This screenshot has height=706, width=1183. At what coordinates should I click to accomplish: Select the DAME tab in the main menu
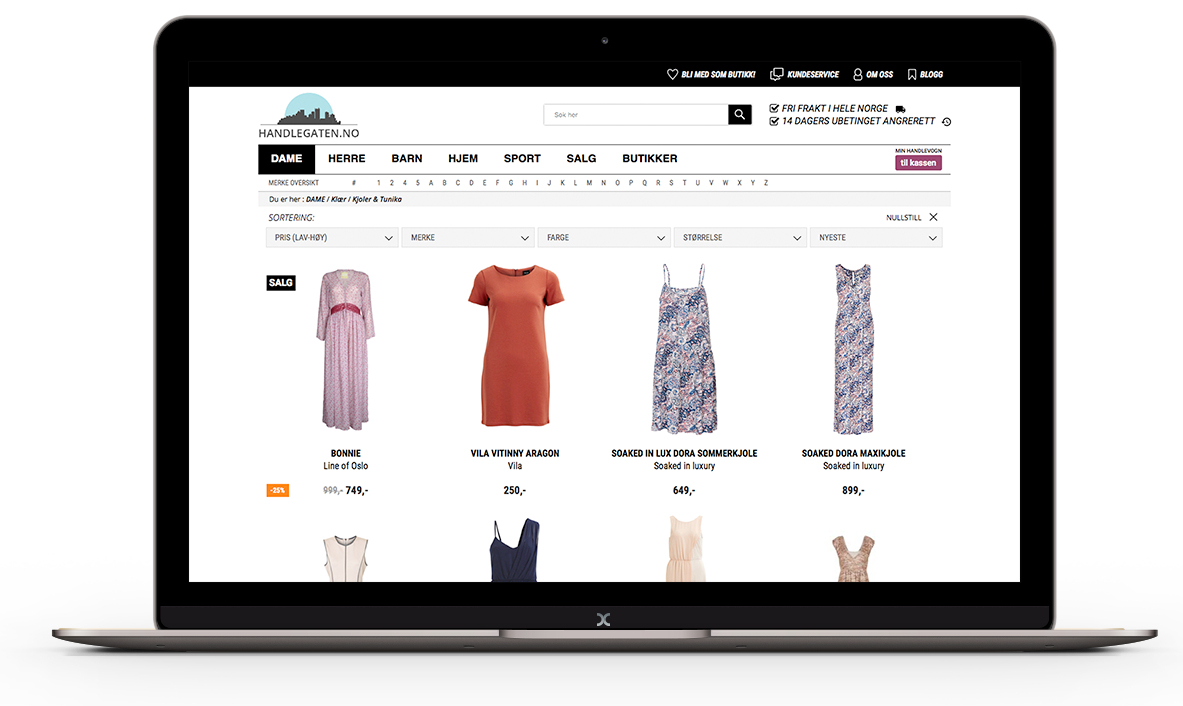click(x=287, y=158)
